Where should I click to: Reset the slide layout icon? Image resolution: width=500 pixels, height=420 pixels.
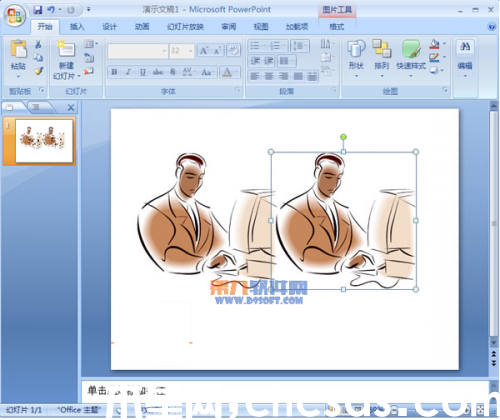(89, 57)
